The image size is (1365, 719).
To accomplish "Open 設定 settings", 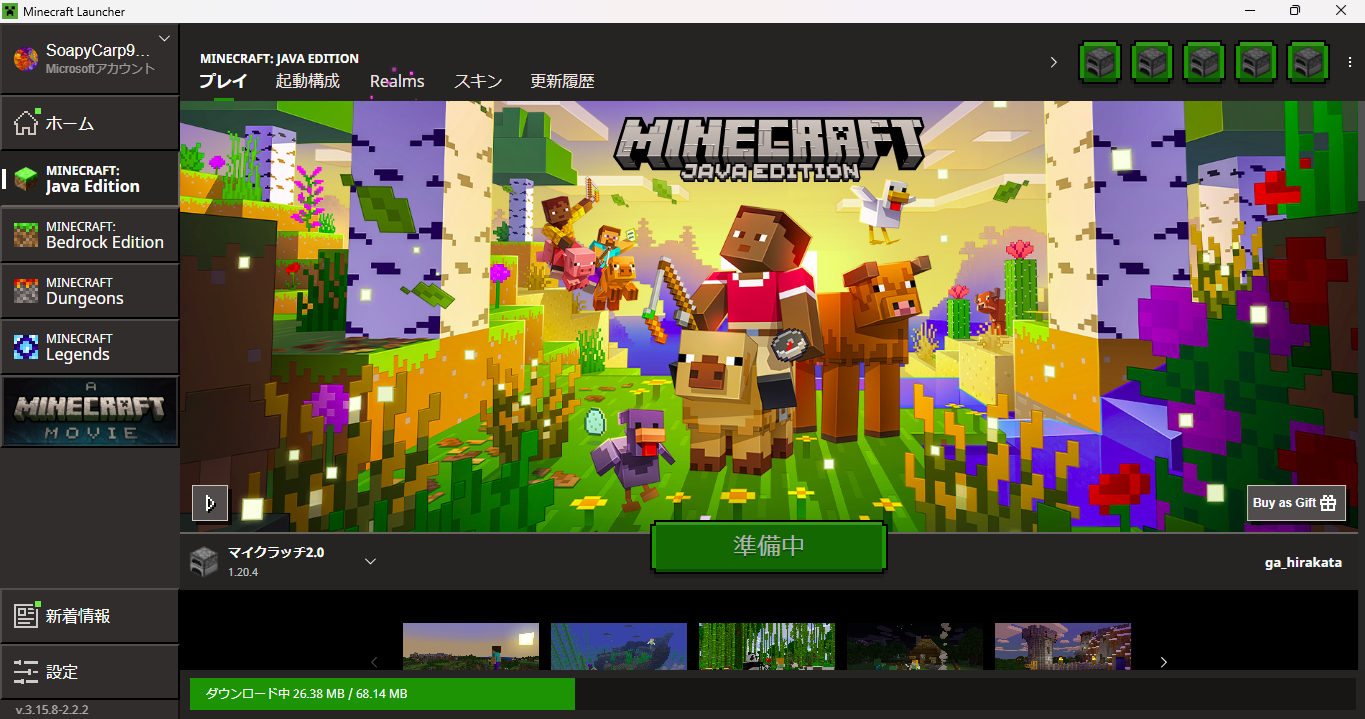I will click(x=89, y=672).
